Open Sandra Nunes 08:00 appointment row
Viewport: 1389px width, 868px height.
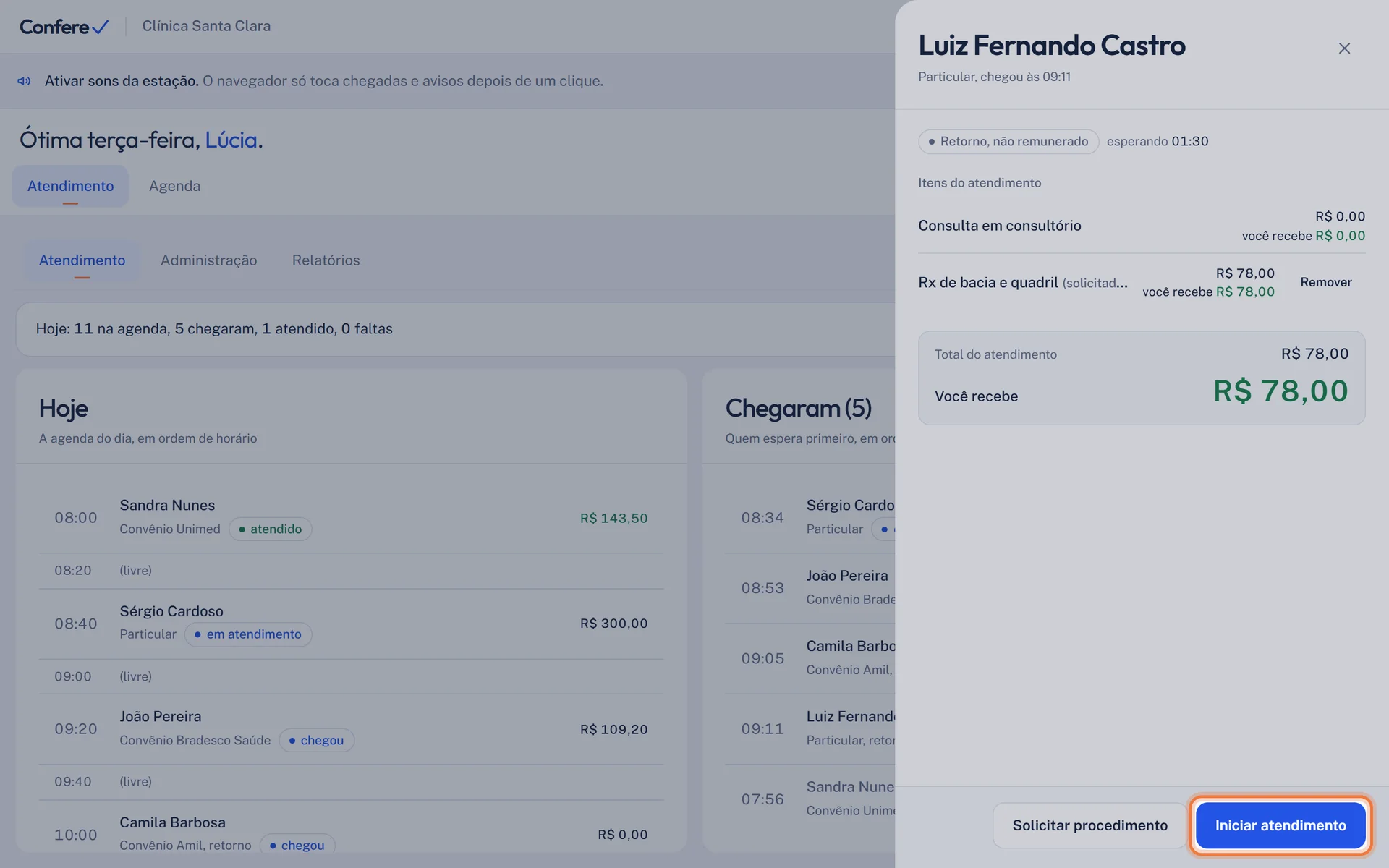tap(351, 518)
